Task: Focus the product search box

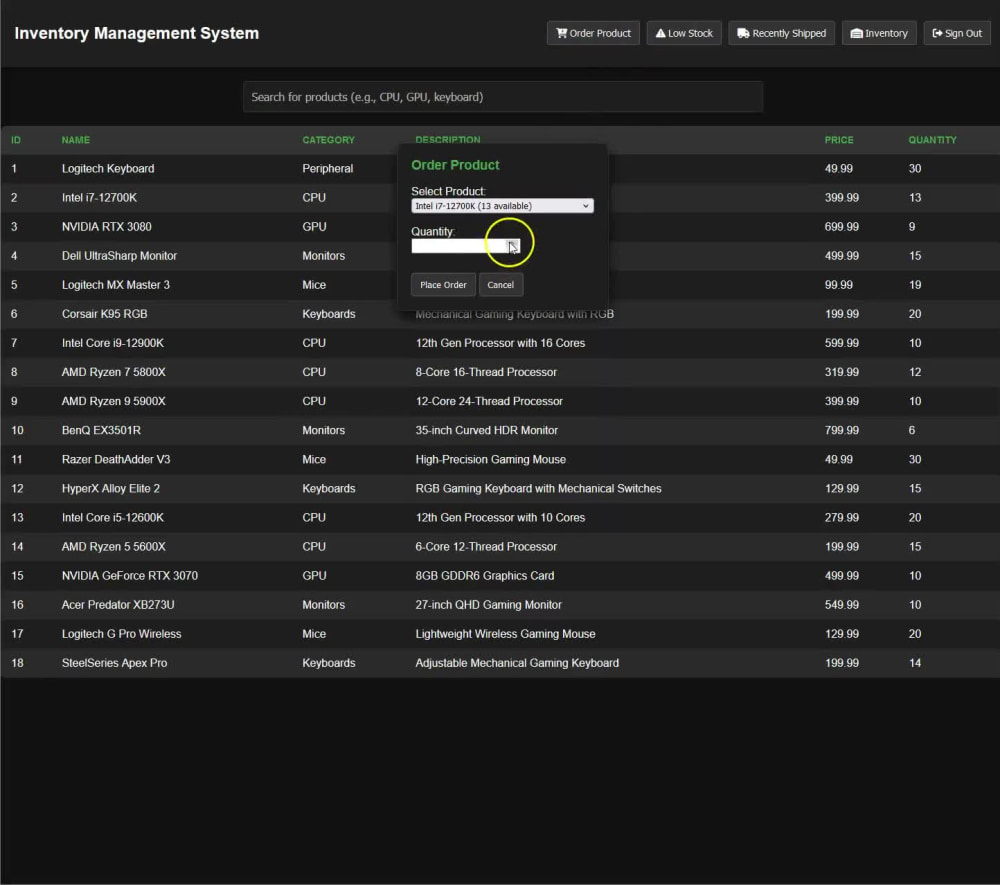Action: [x=503, y=97]
